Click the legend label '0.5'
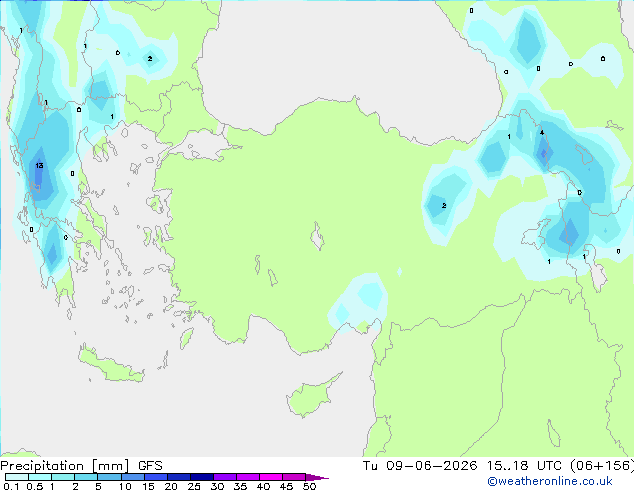This screenshot has width=634, height=490. click(35, 486)
